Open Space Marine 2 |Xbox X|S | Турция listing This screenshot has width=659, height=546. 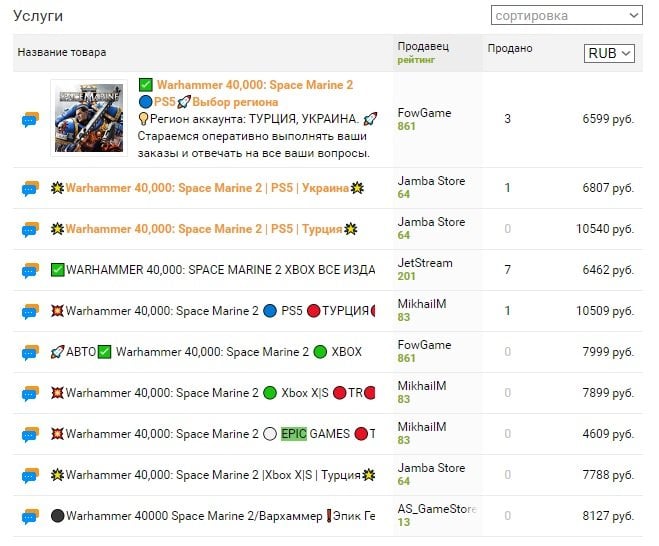tap(213, 475)
